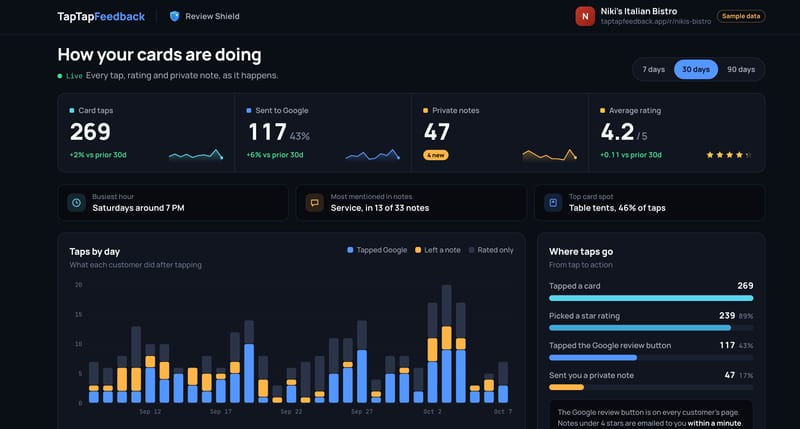Click the Private notes orange sparkline
This screenshot has height=429, width=800.
549,155
